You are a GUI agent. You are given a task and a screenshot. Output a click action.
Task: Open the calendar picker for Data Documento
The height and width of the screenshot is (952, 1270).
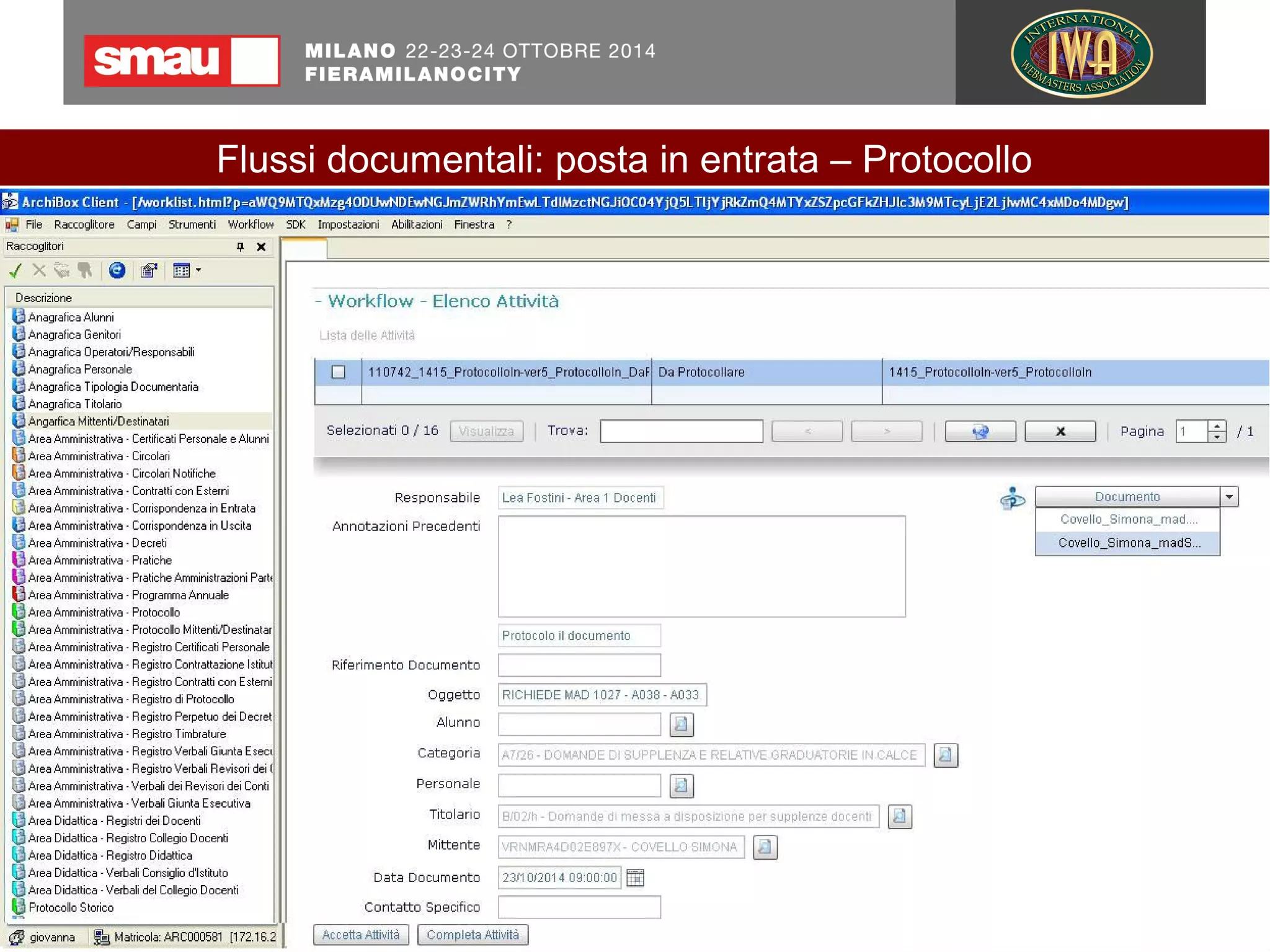click(636, 878)
